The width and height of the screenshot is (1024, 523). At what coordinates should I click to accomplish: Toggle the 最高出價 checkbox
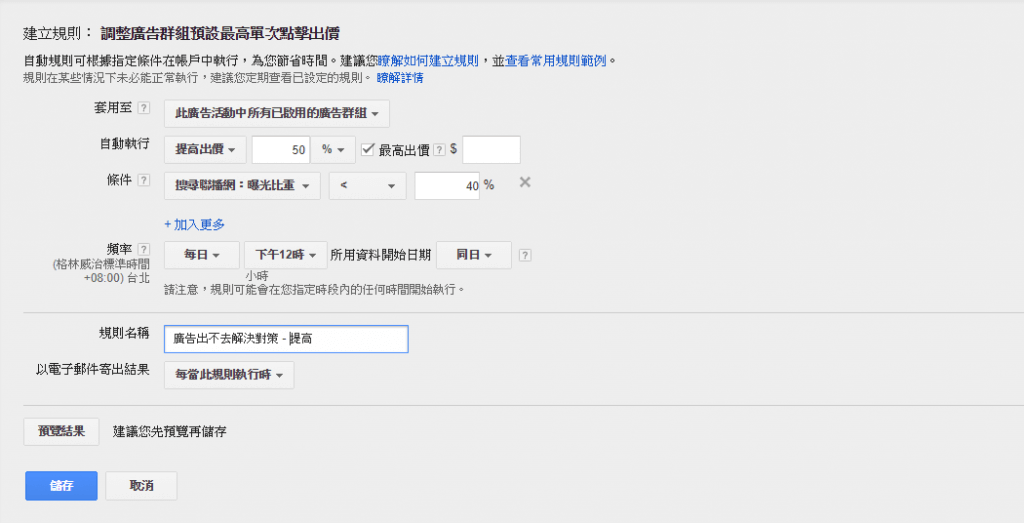tap(368, 150)
